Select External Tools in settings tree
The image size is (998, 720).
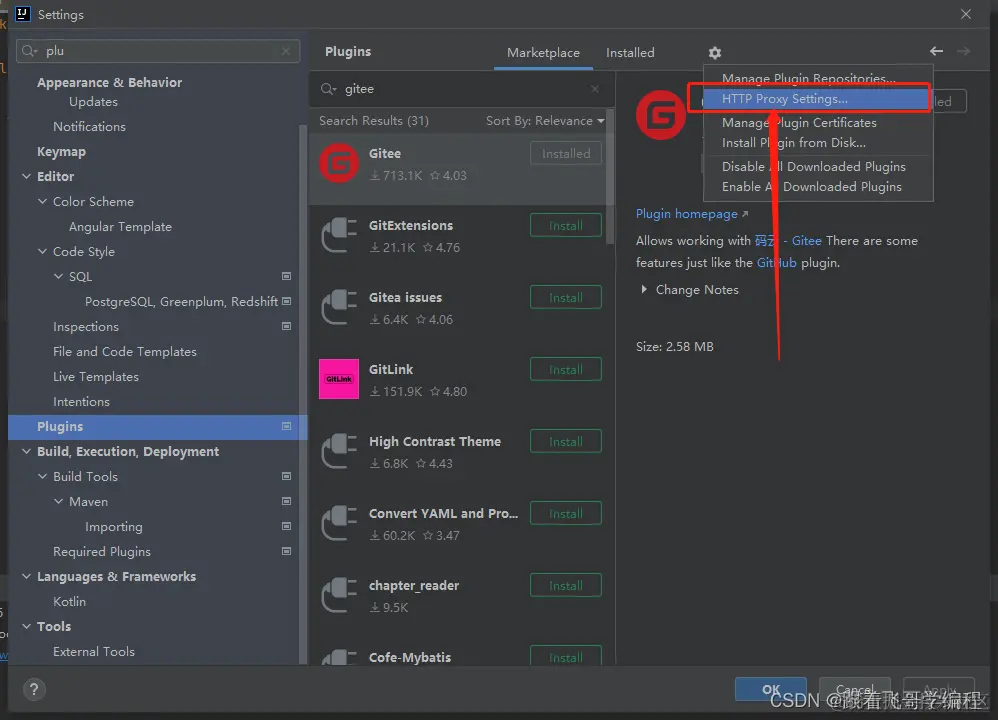click(94, 651)
